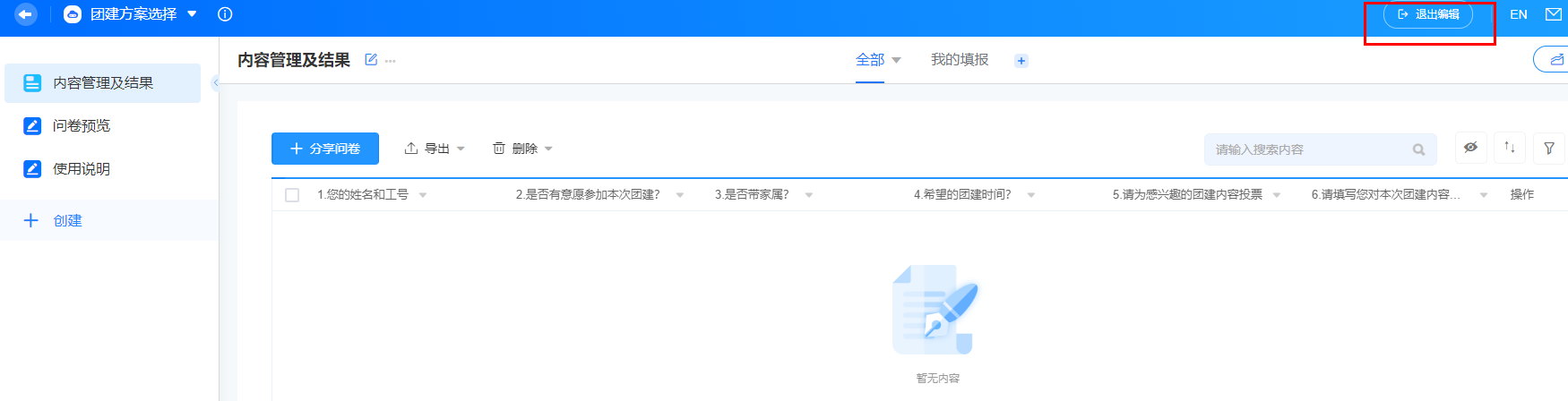Click the plus icon to add view tab
Image resolution: width=1568 pixels, height=401 pixels.
click(x=1021, y=61)
